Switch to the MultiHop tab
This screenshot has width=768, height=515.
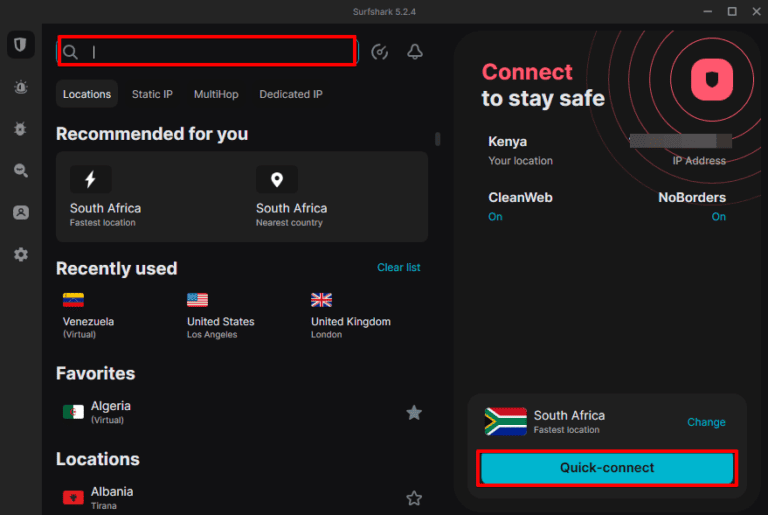tap(216, 94)
